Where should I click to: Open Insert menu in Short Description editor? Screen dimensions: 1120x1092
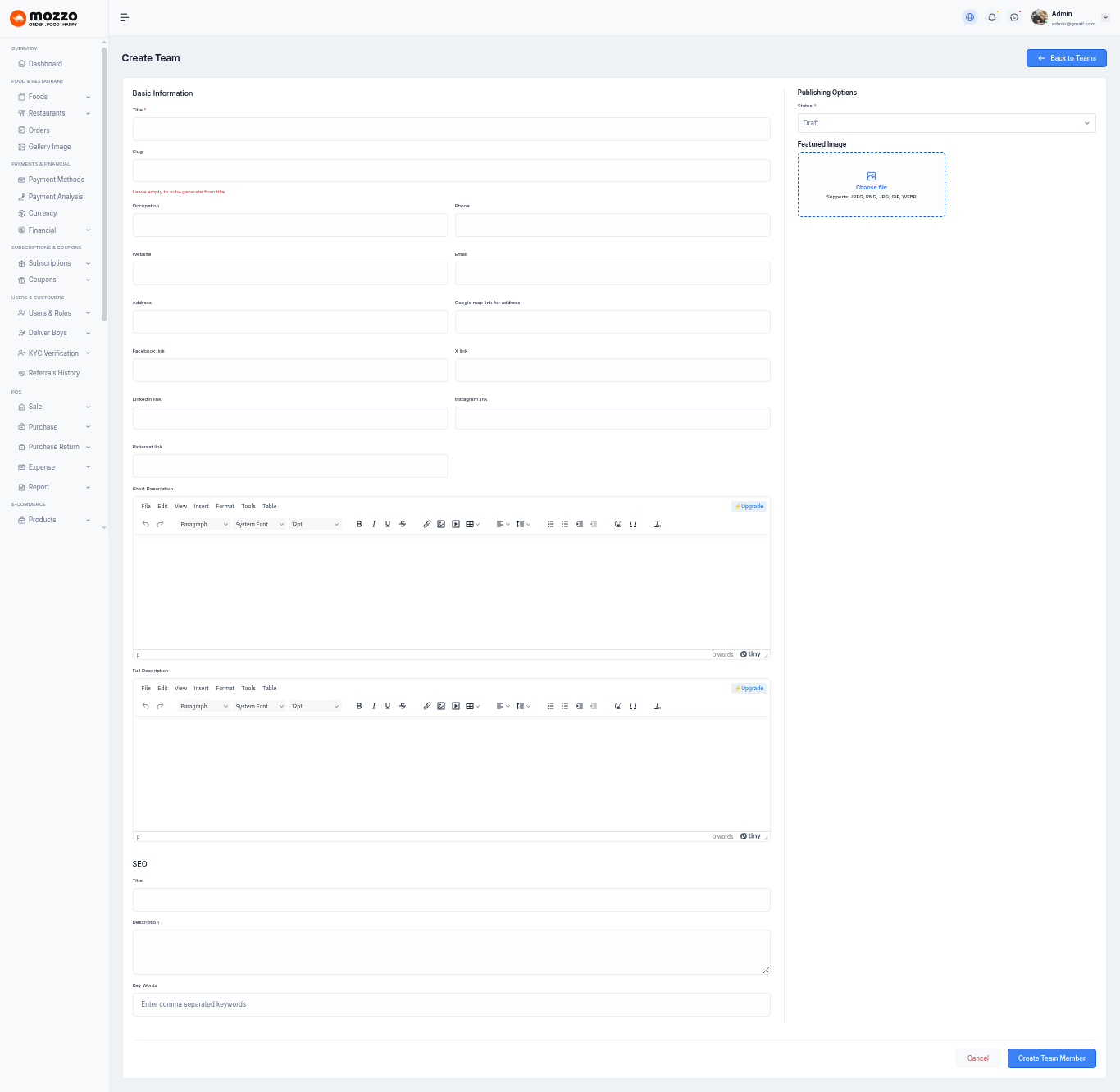coord(201,506)
